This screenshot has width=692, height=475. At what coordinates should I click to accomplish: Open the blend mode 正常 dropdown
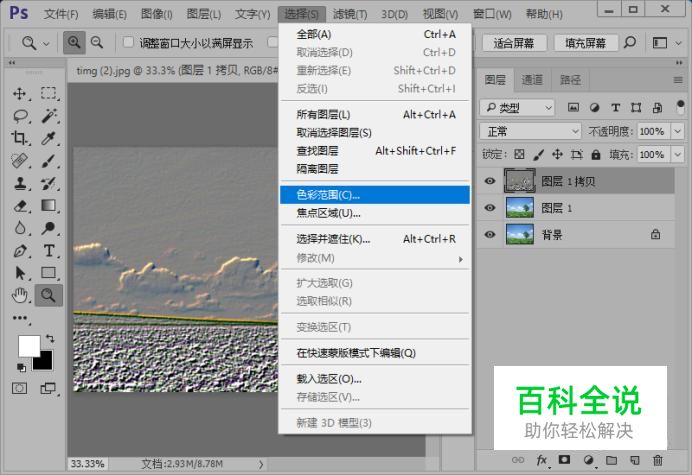(530, 131)
